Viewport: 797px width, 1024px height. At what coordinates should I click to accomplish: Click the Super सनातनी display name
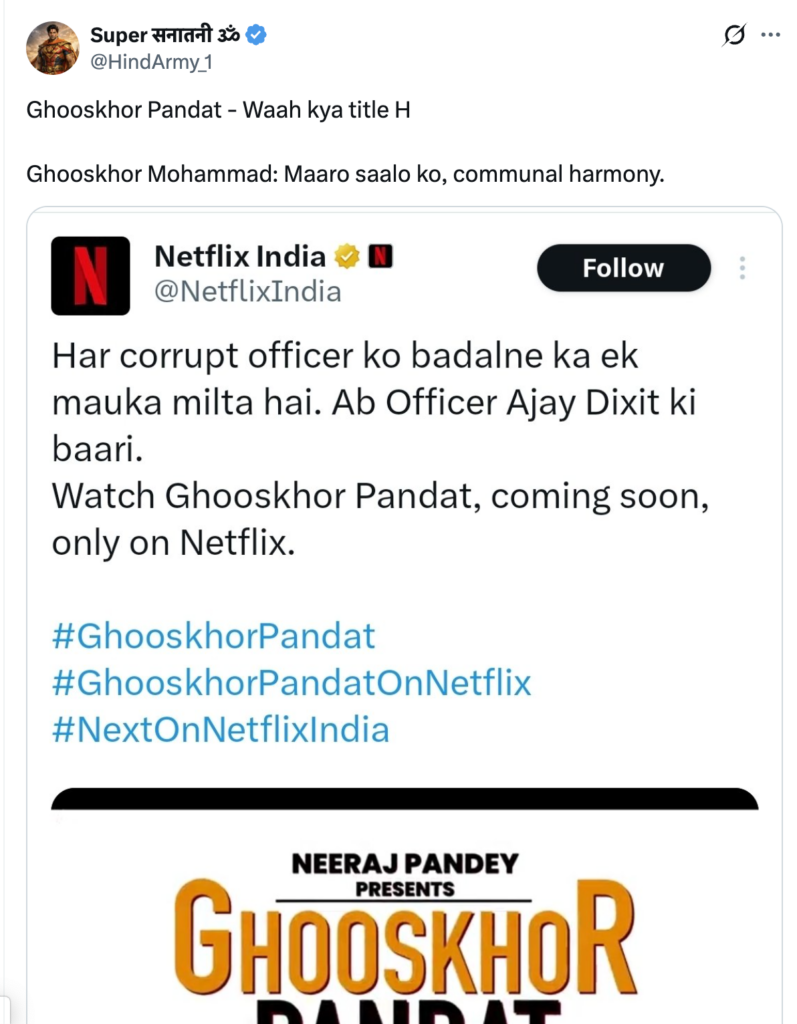pyautogui.click(x=165, y=36)
